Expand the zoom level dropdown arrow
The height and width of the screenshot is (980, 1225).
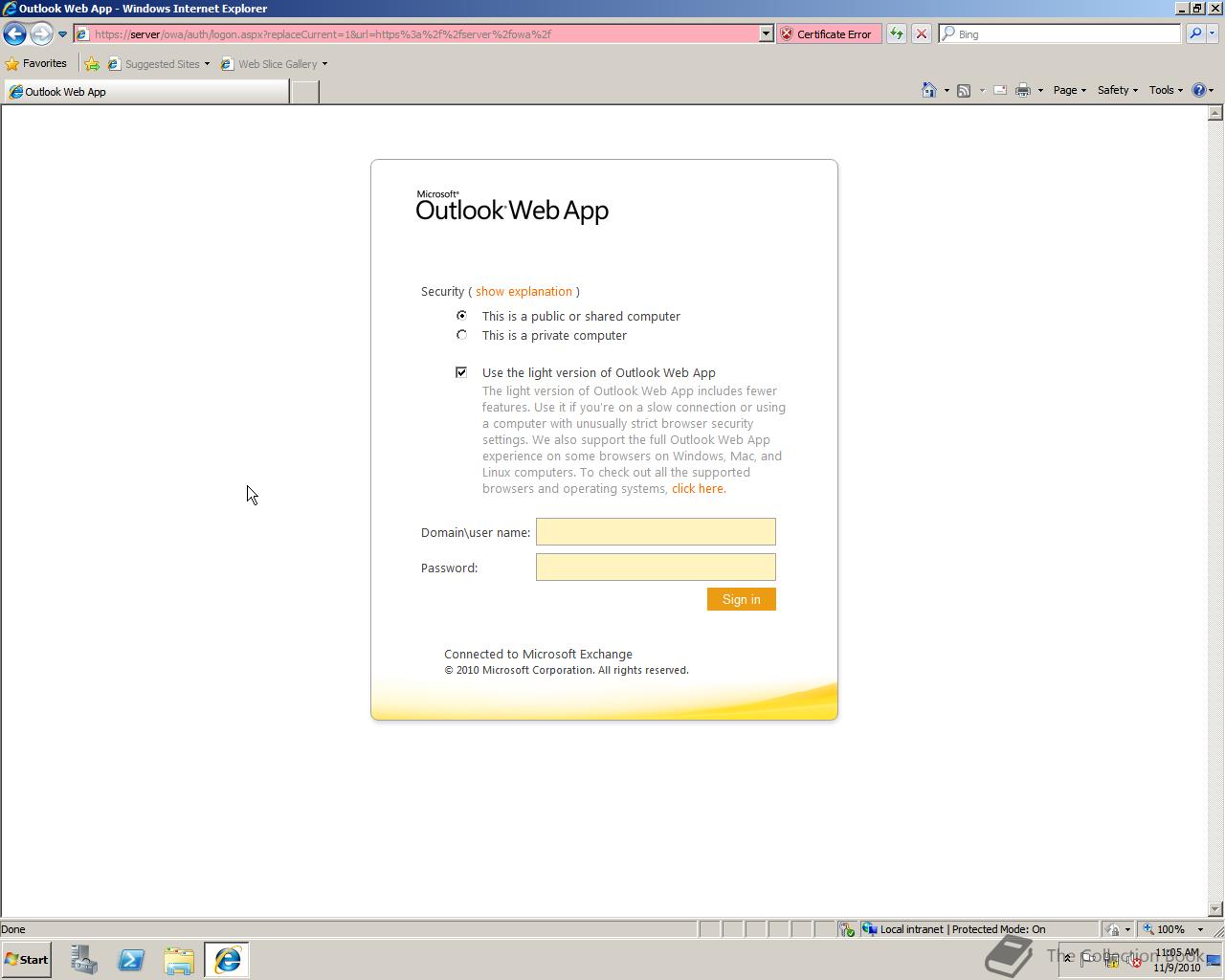pyautogui.click(x=1200, y=929)
